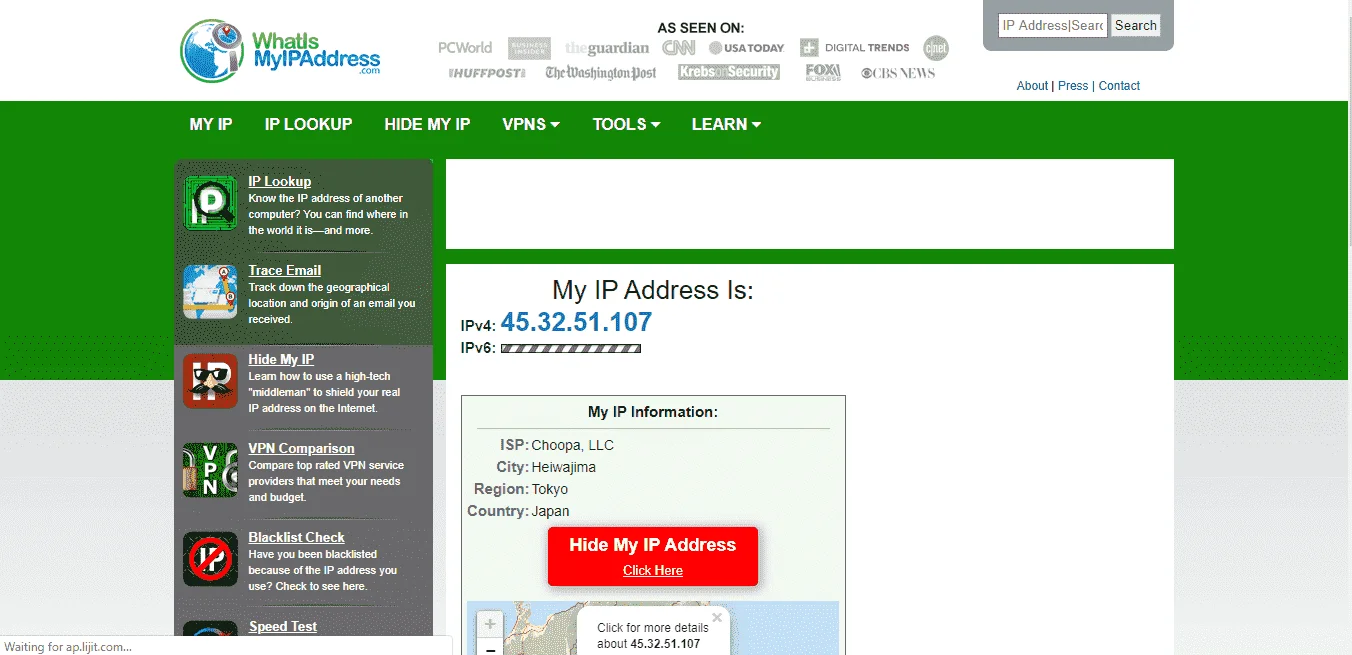Expand the VPNS dropdown menu
Screen dimensions: 1352x655
(531, 125)
